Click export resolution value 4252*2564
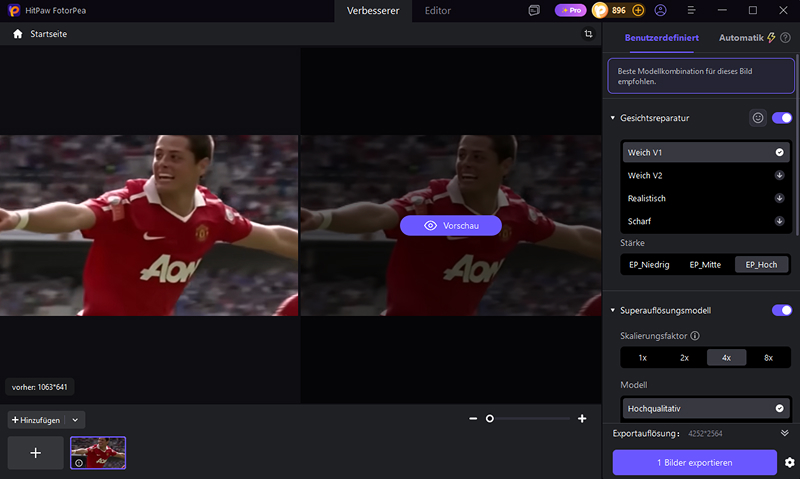This screenshot has height=479, width=800. click(x=705, y=434)
